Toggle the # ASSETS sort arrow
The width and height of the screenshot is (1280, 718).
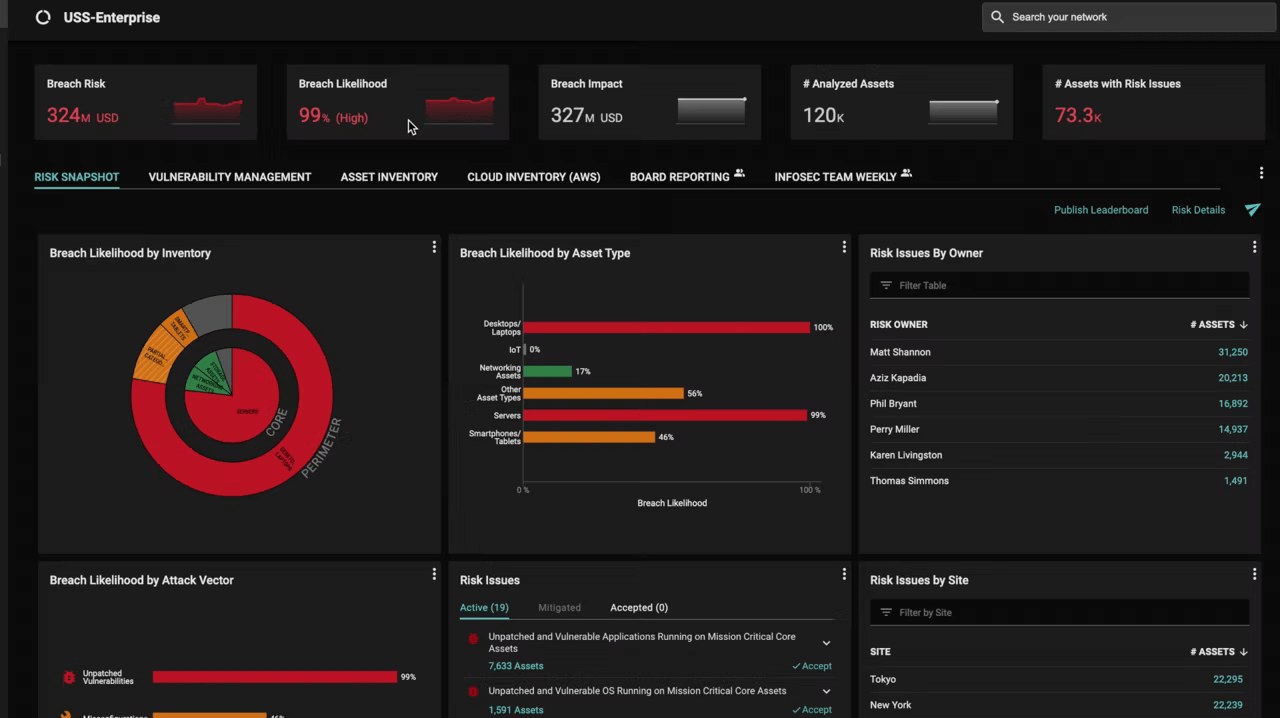pyautogui.click(x=1243, y=324)
